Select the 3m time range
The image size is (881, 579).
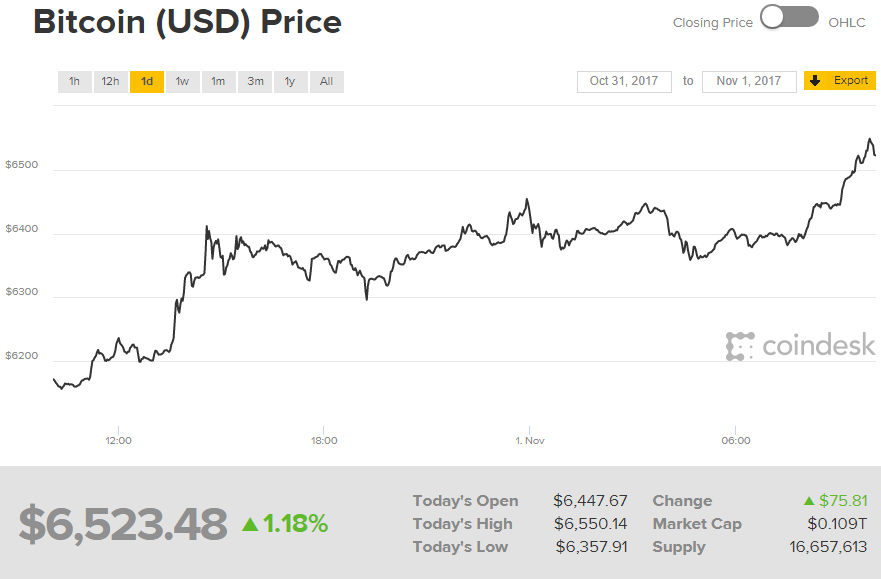pos(254,81)
